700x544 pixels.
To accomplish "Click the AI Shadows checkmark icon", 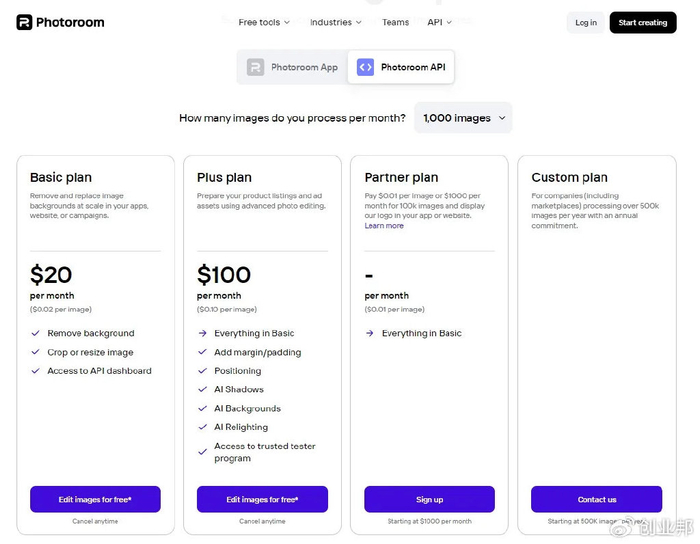I will click(203, 389).
